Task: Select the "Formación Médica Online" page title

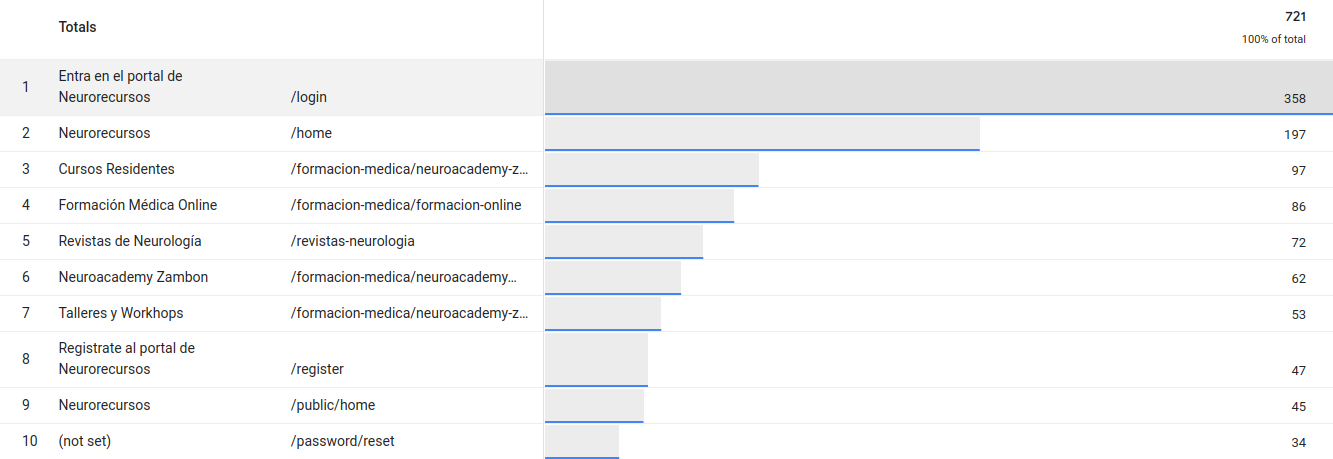Action: (137, 205)
